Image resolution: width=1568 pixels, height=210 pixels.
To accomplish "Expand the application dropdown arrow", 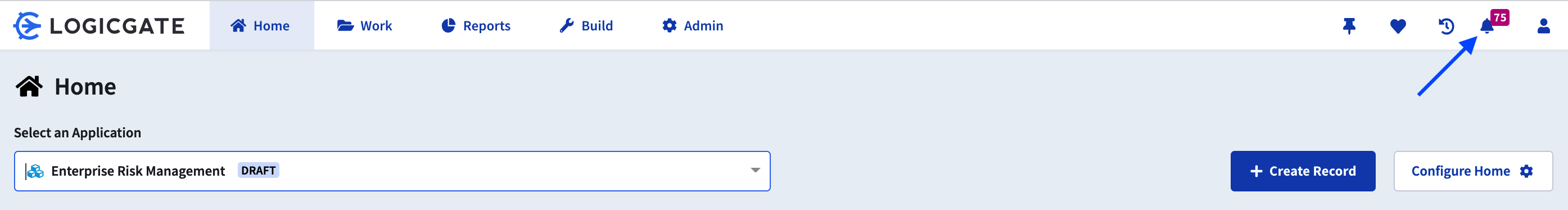I will coord(755,171).
